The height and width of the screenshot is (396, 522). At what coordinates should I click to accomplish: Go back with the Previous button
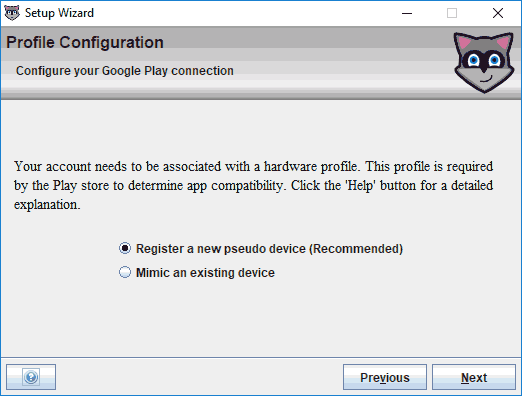click(x=385, y=377)
